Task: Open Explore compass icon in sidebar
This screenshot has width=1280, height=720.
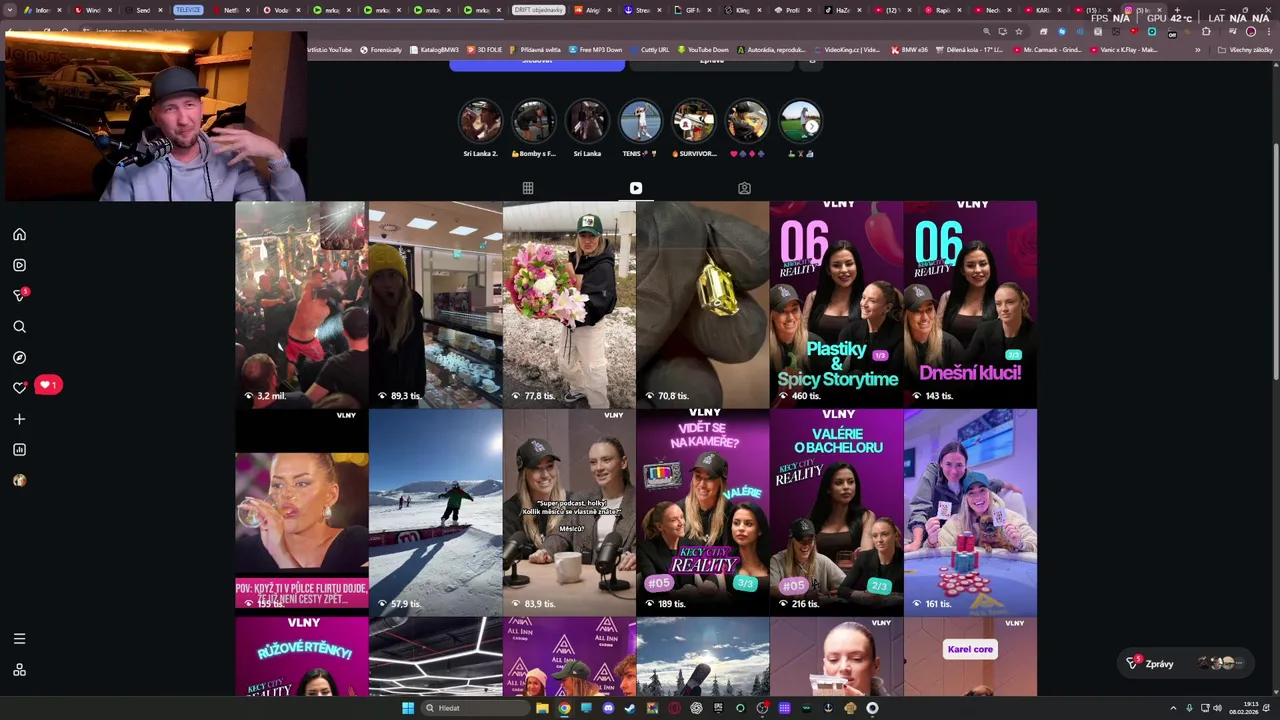Action: click(19, 357)
